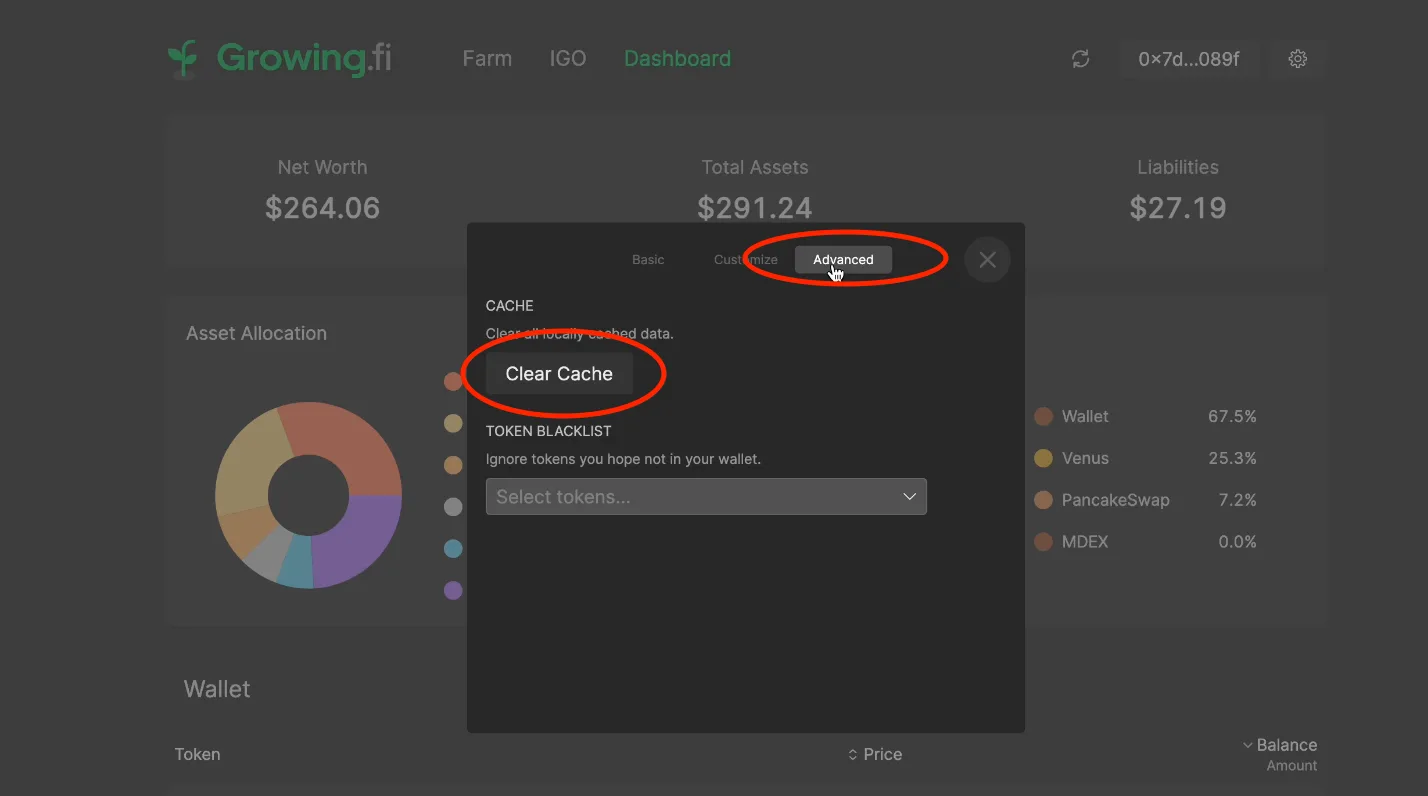Click the MDEX 0.0% percentage
Screen dimensions: 1428x796
1237,542
